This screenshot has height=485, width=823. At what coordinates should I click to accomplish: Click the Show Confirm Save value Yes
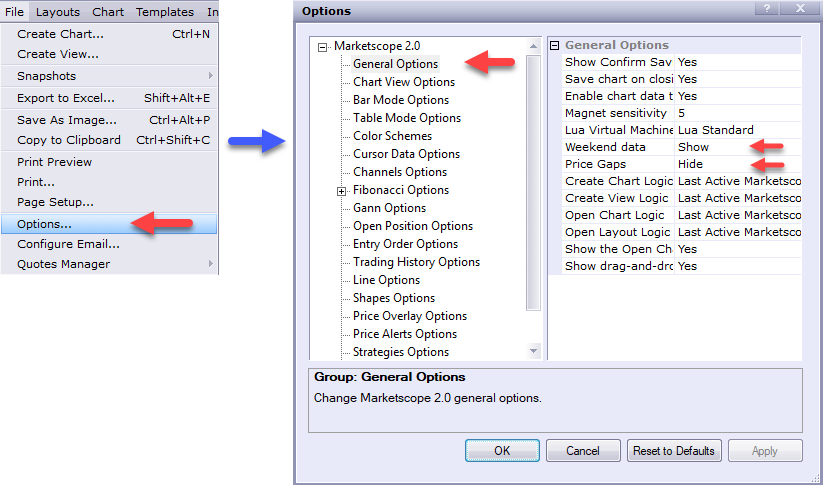(x=738, y=62)
